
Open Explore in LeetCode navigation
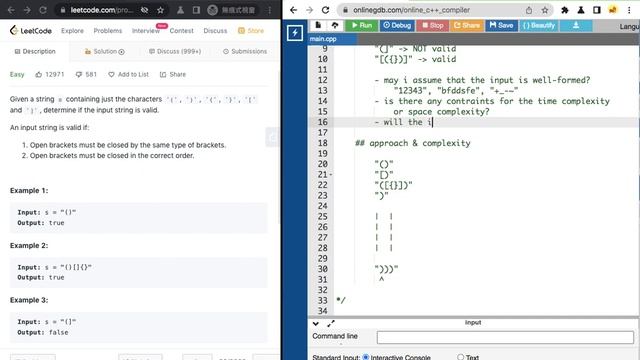[x=72, y=31]
